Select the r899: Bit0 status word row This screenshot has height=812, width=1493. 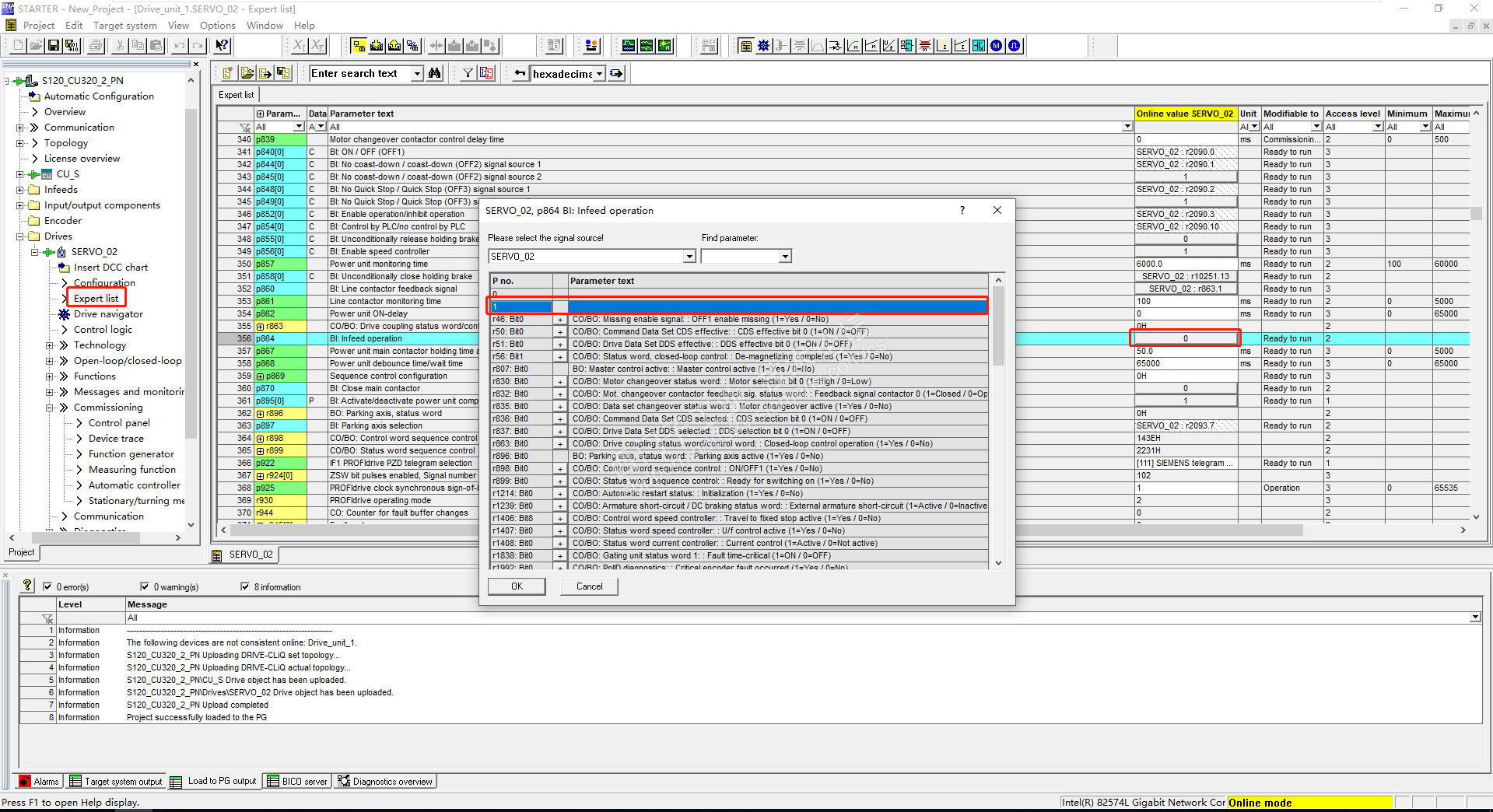[x=739, y=481]
